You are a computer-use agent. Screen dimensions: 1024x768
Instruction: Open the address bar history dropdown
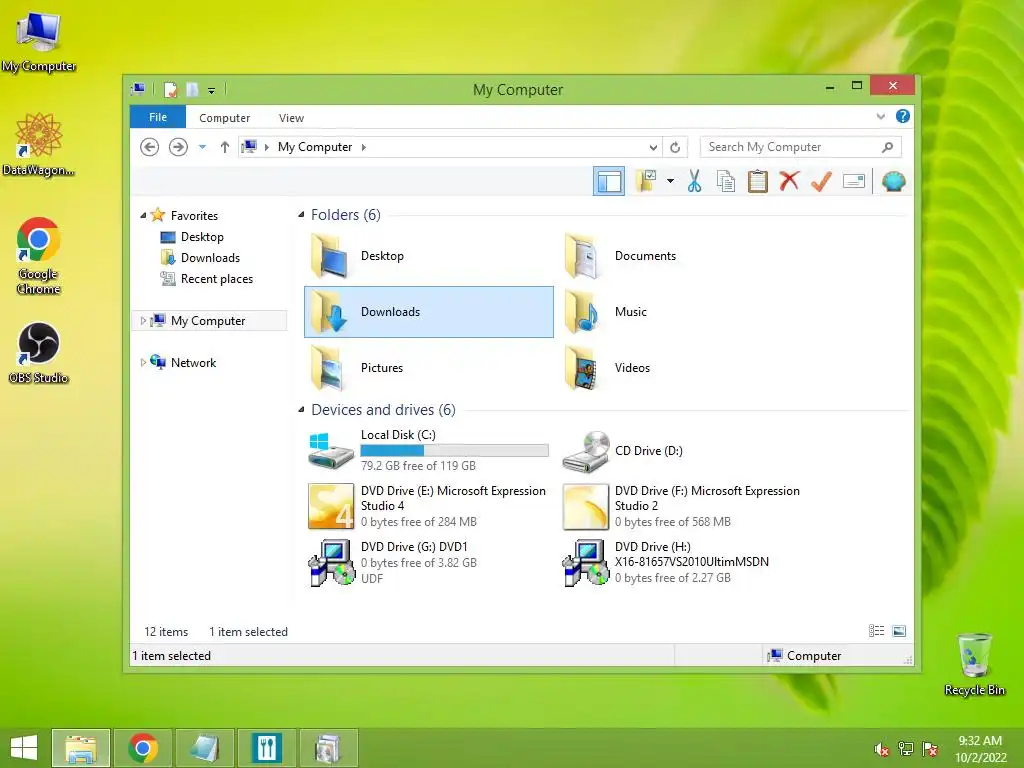tap(653, 147)
